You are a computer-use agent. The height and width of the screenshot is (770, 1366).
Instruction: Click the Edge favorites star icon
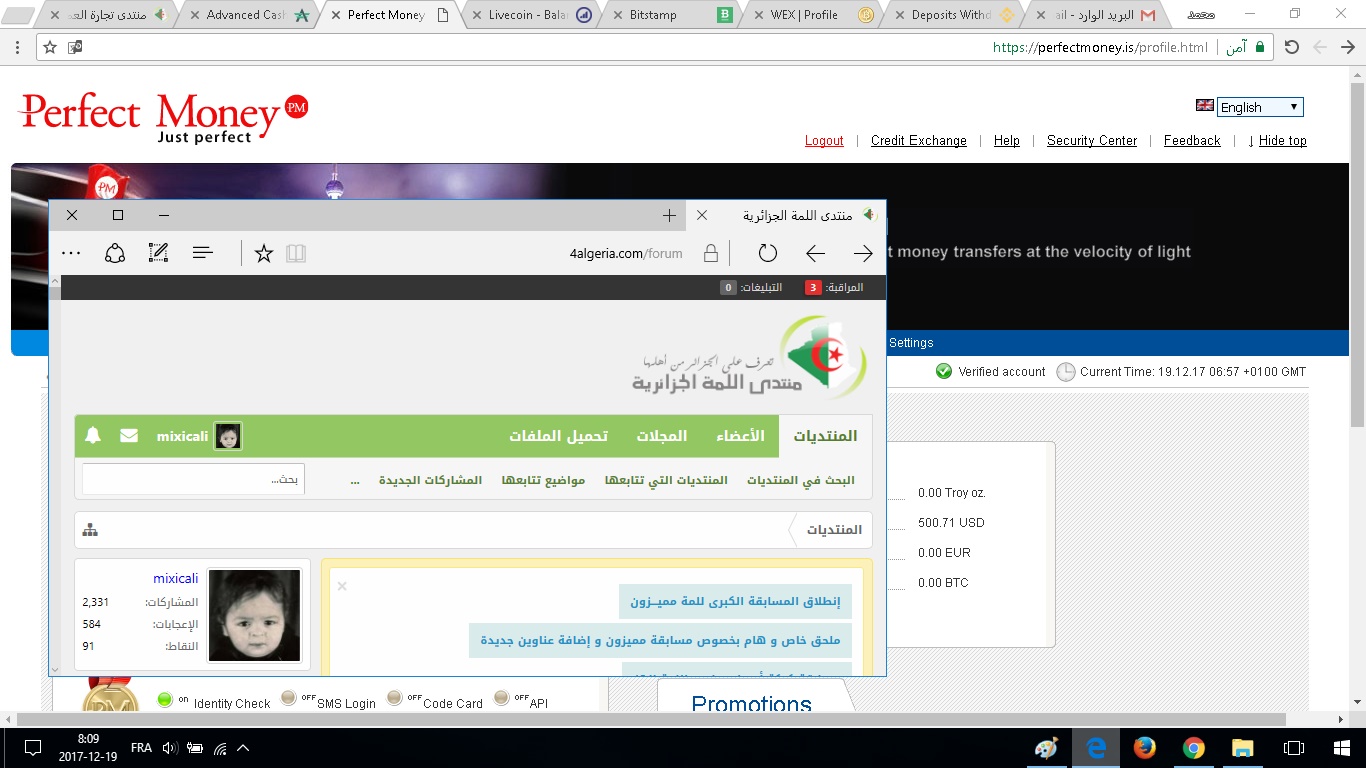pos(264,254)
